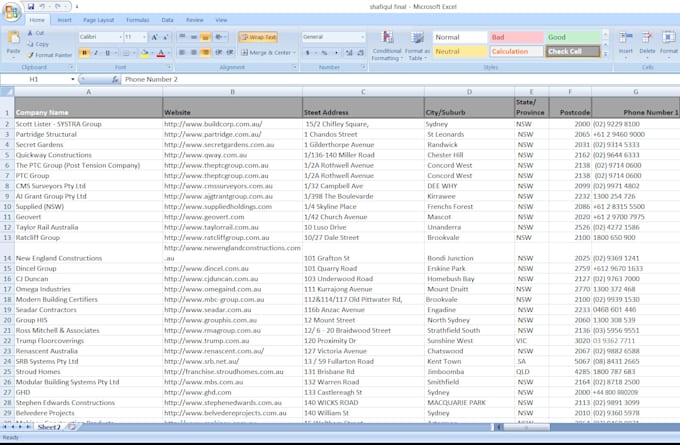
Task: Open the Font name Calibri dropdown
Action: [x=121, y=37]
